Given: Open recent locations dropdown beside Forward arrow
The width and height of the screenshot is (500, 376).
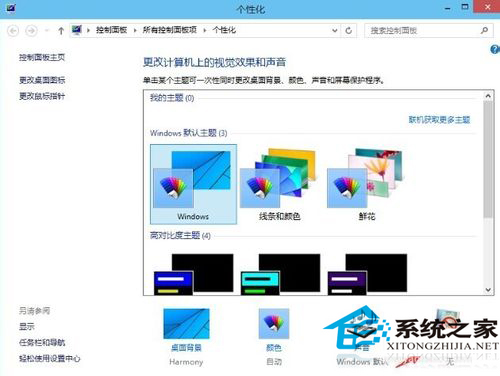Looking at the screenshot, I should [x=47, y=31].
